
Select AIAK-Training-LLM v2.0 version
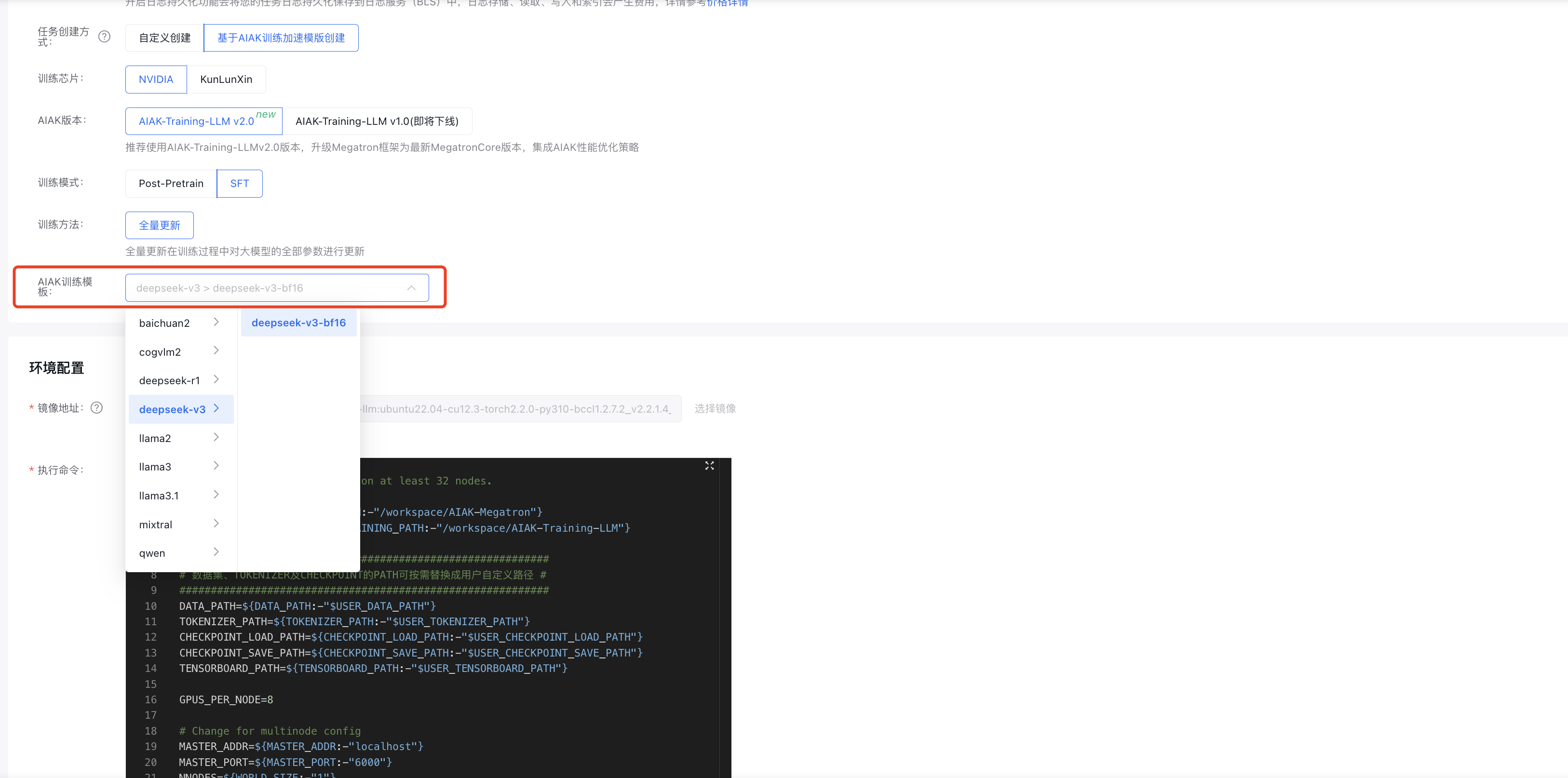tap(204, 121)
